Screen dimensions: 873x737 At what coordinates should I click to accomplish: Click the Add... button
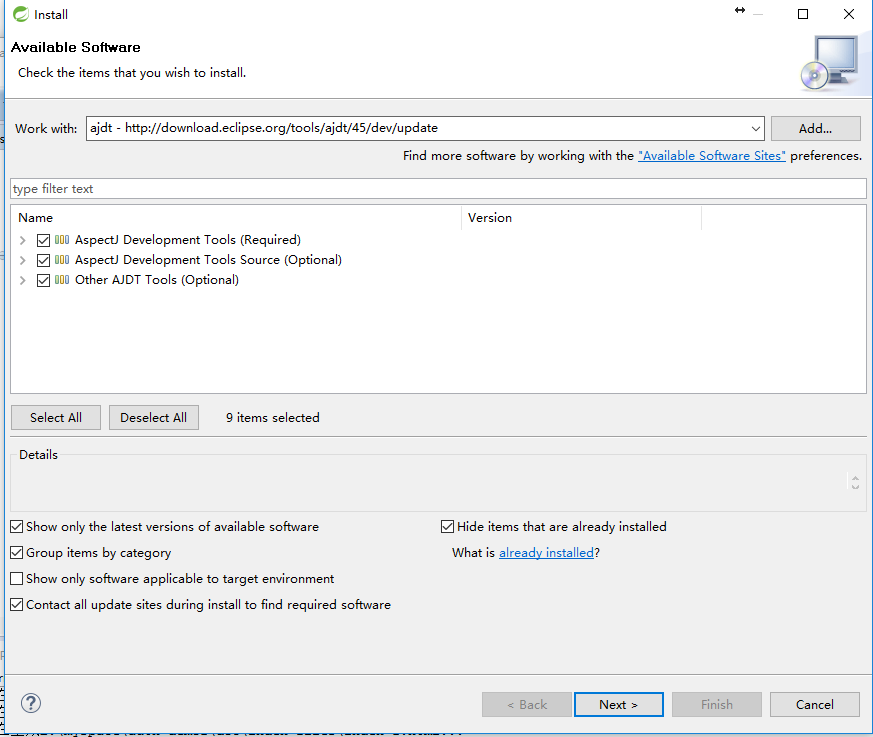[816, 129]
